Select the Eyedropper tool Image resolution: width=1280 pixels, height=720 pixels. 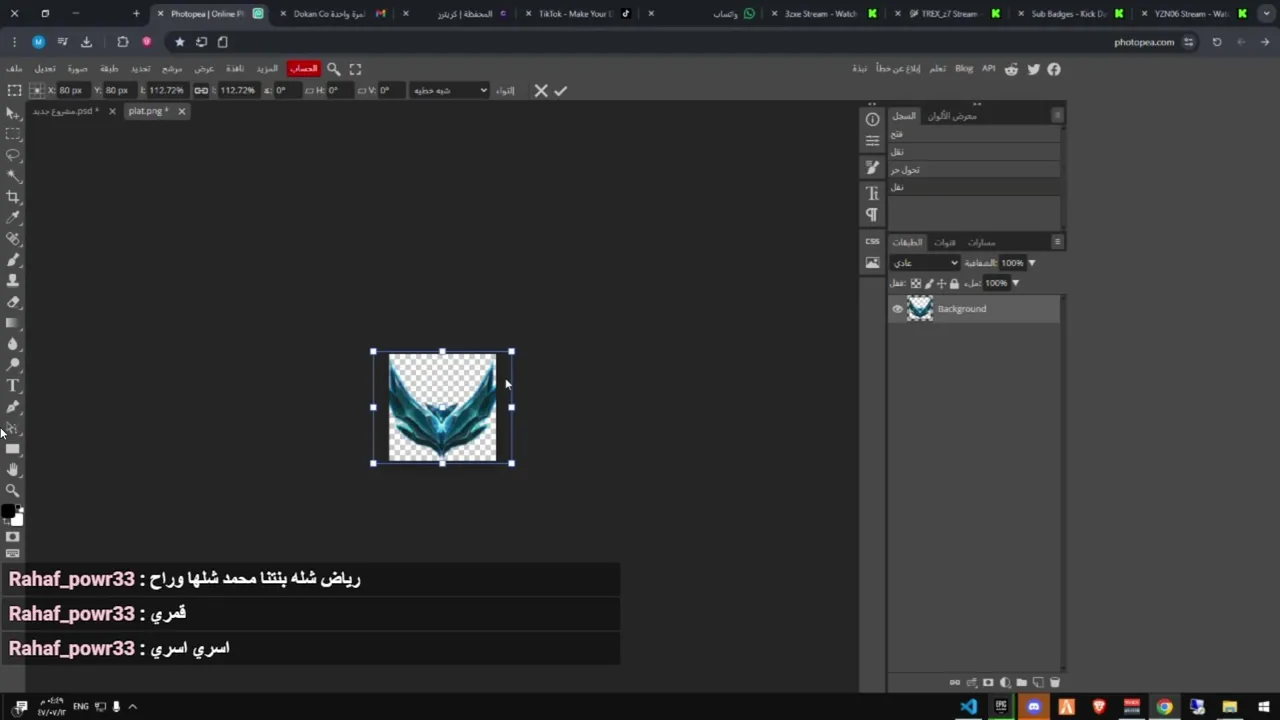(13, 218)
